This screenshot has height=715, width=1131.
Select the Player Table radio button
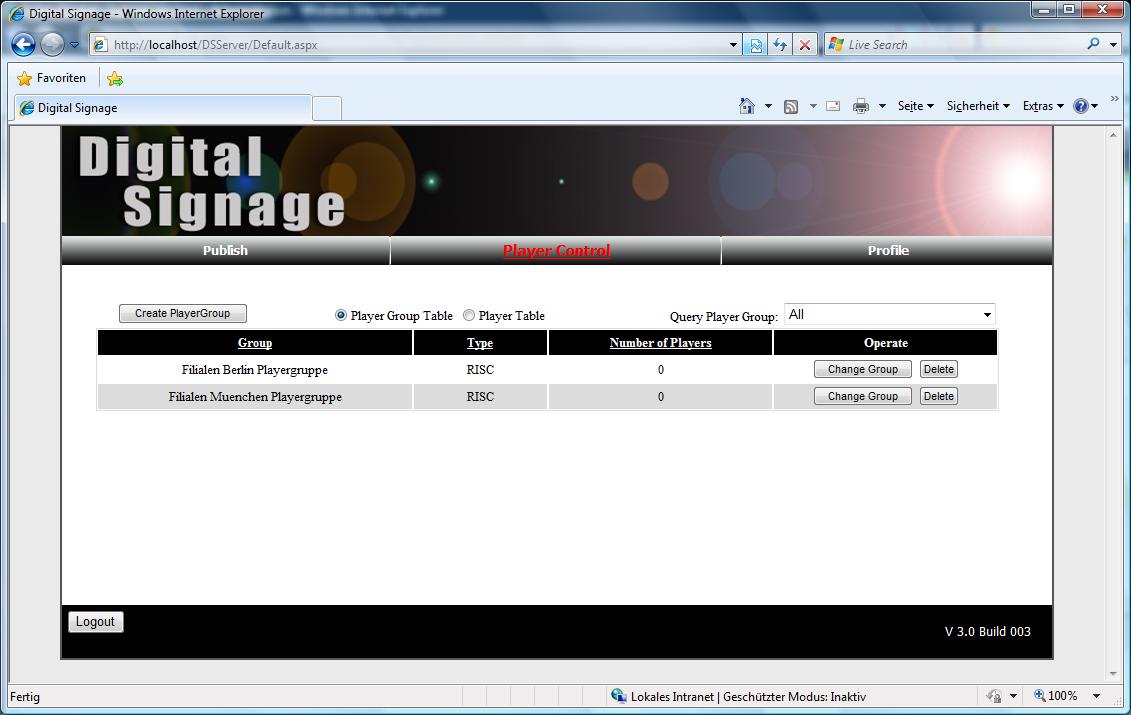coord(469,315)
